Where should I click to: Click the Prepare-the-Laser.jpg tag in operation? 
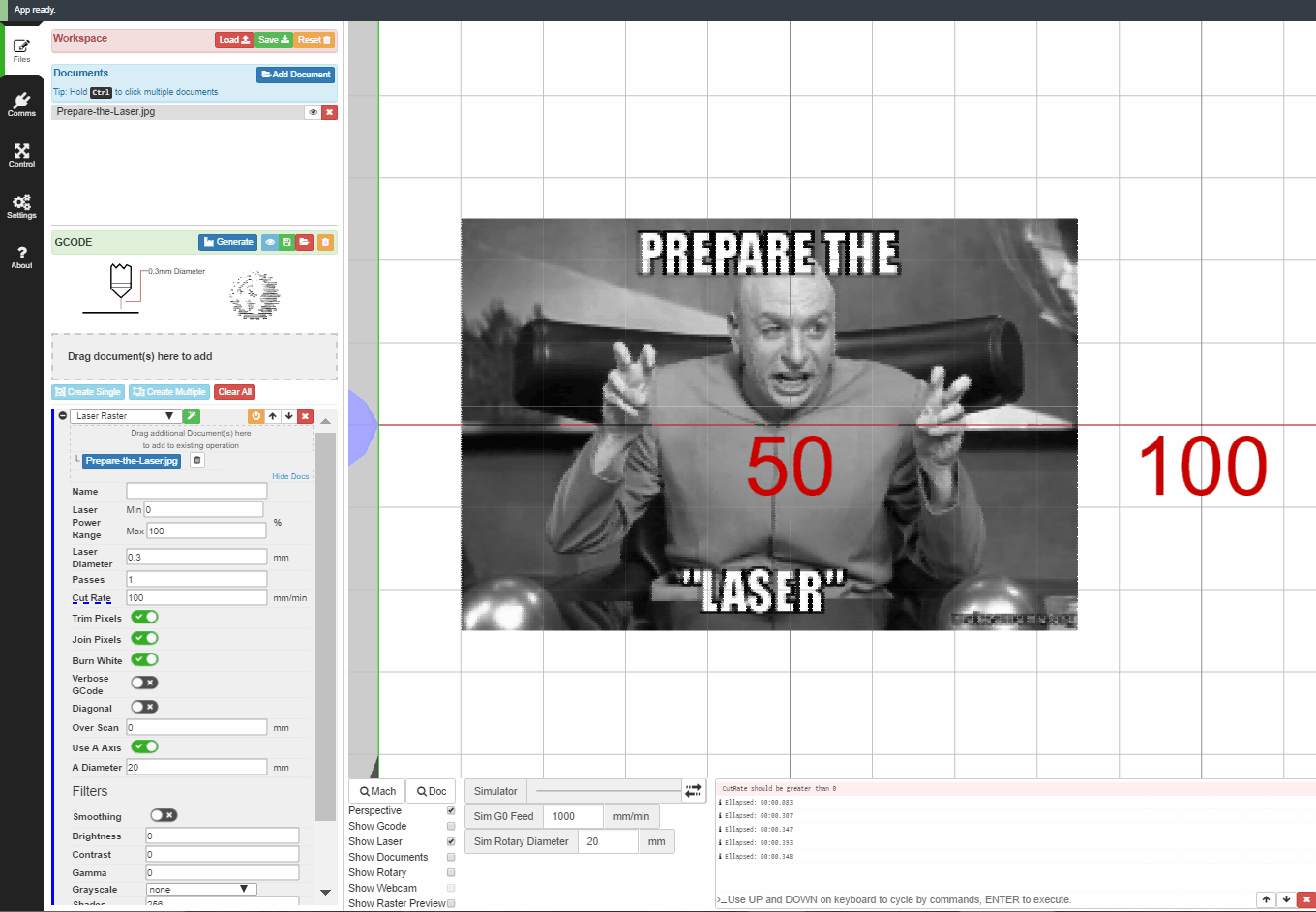pos(132,461)
